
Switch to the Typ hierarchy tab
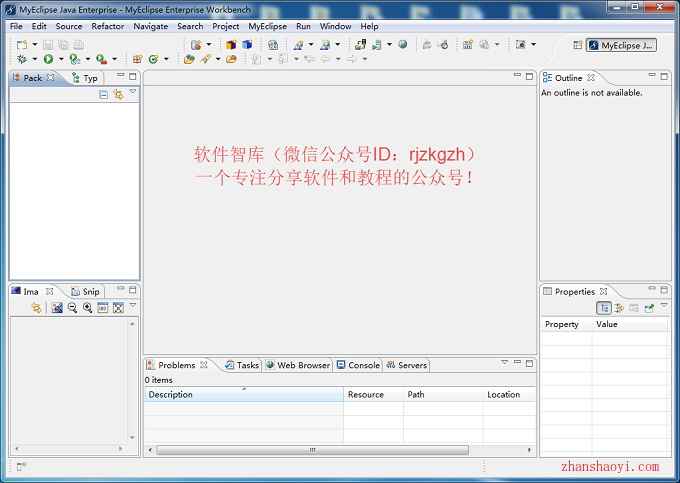[x=85, y=78]
